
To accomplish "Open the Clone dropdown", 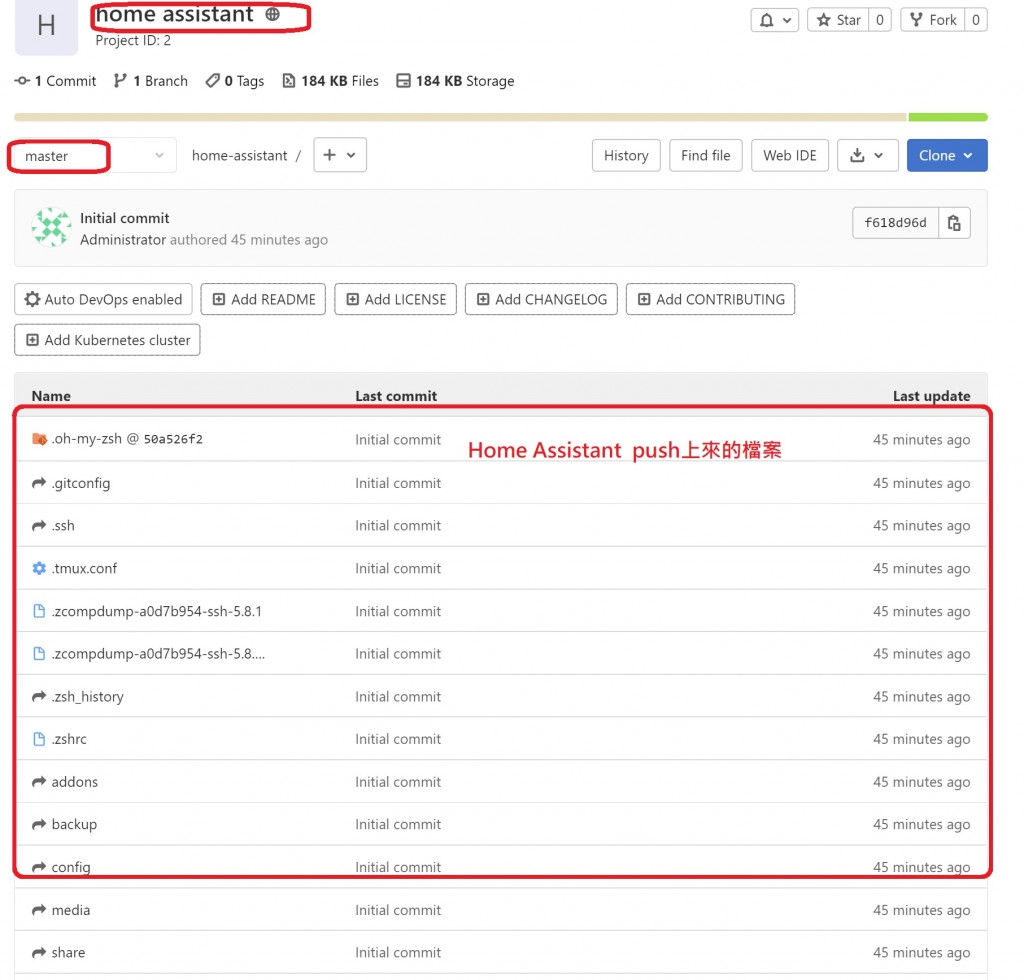I will 947,155.
